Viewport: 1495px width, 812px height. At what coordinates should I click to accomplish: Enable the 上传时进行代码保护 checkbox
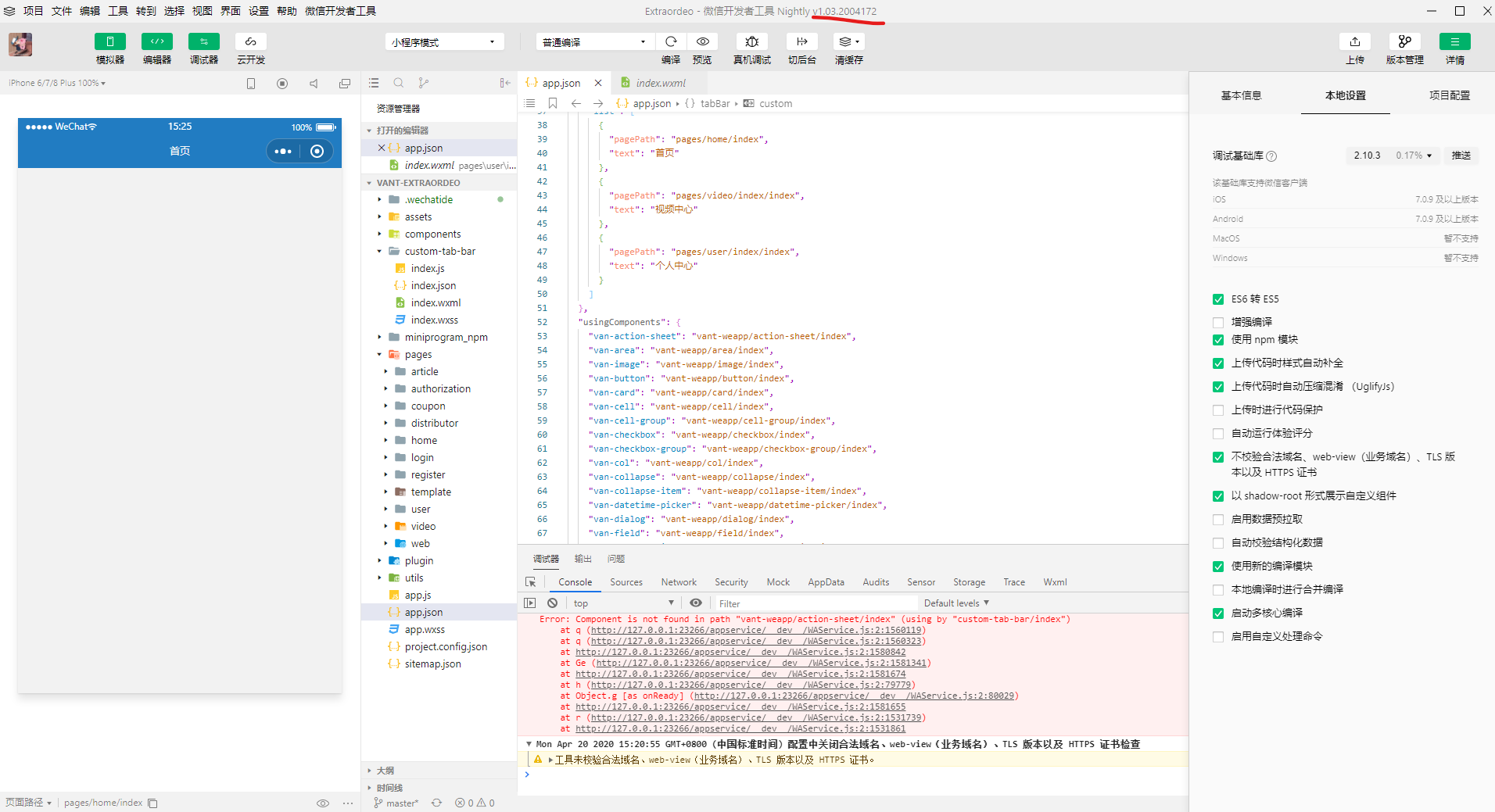click(1218, 410)
